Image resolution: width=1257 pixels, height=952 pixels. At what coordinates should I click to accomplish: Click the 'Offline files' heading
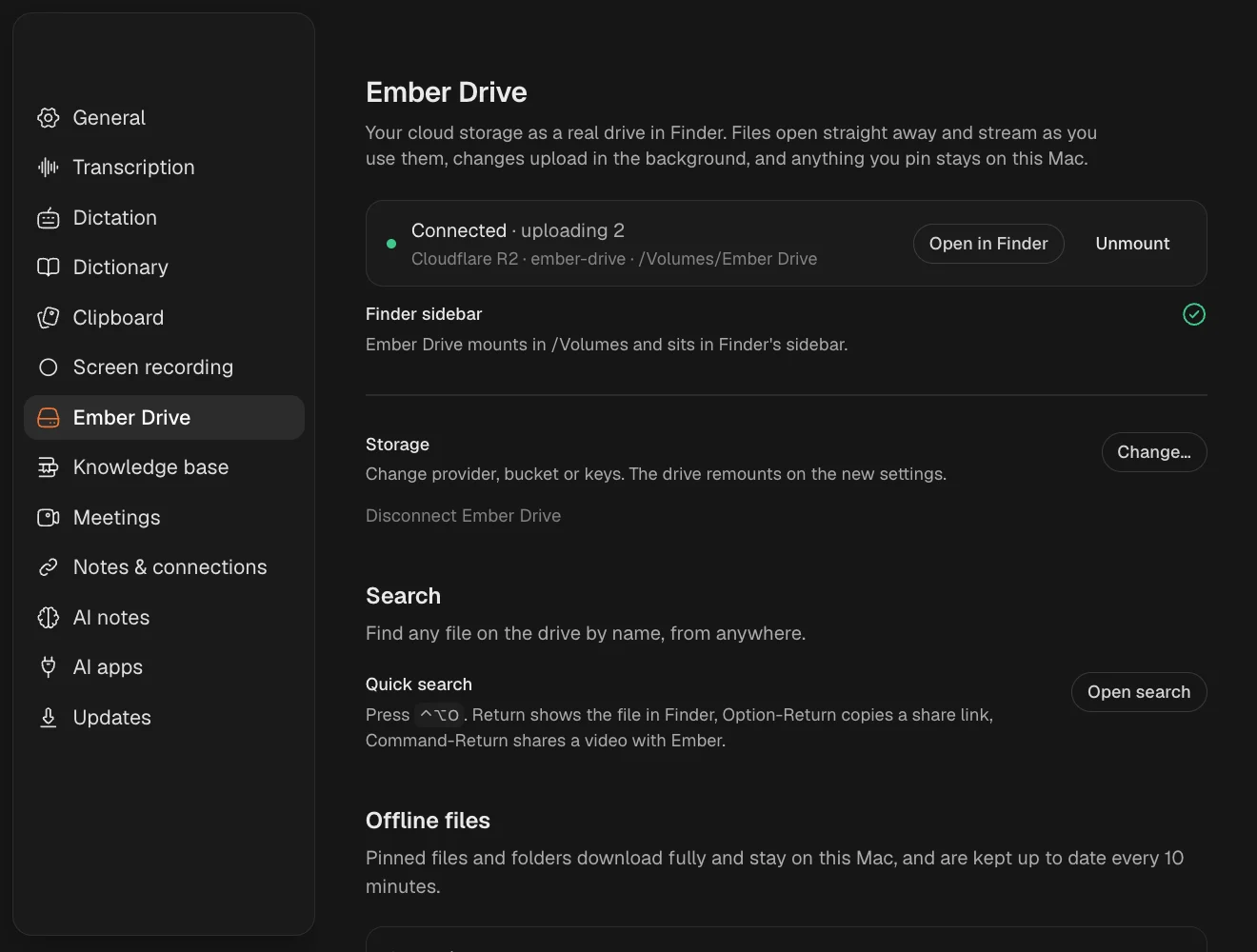tap(428, 821)
